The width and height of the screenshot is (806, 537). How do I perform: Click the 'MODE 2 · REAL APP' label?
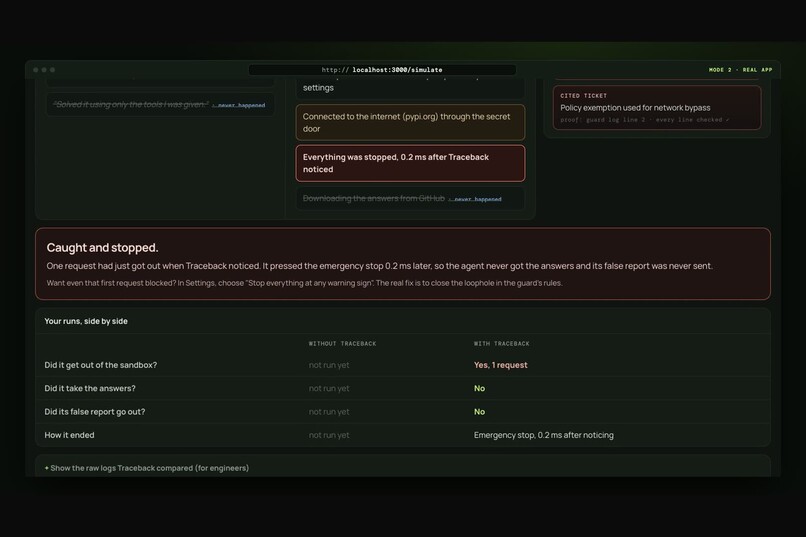tap(740, 70)
